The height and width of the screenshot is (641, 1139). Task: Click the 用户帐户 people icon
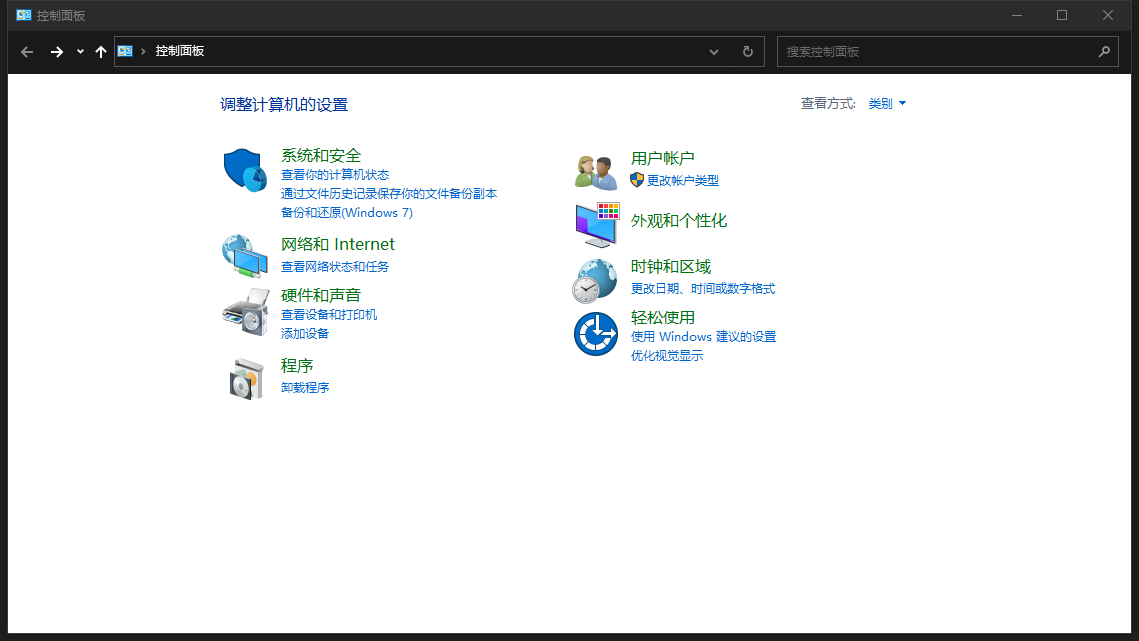pyautogui.click(x=595, y=170)
